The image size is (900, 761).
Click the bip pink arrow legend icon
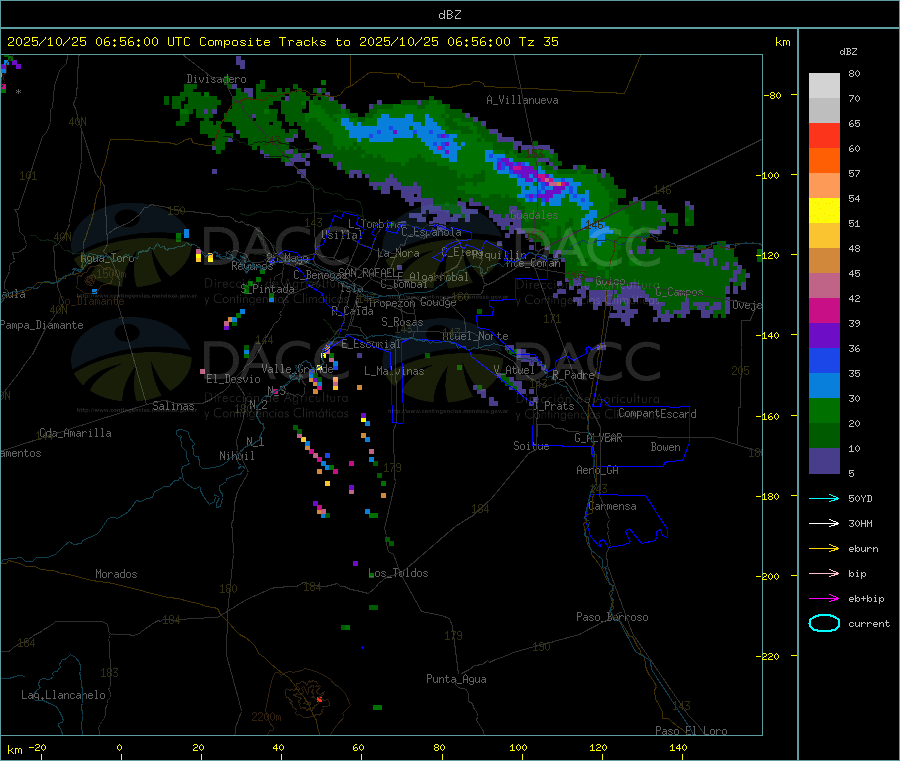(824, 573)
